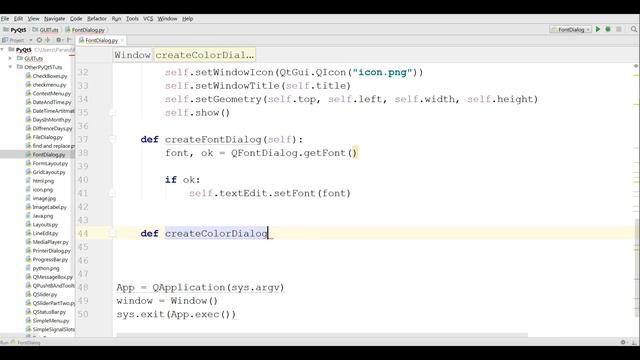The height and width of the screenshot is (360, 640).
Task: Open Search Everywhere magnifier
Action: coord(634,29)
